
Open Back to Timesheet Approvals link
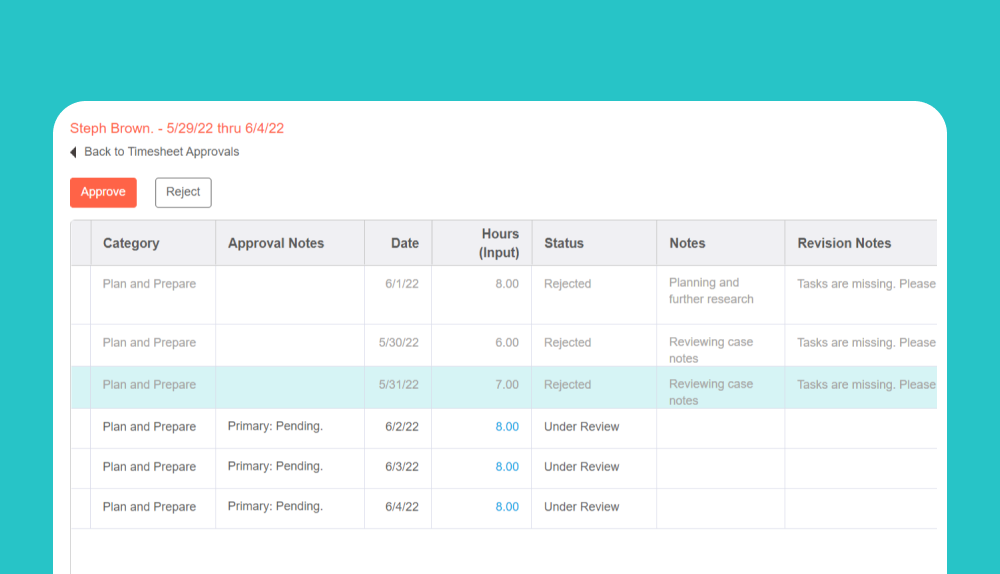161,152
